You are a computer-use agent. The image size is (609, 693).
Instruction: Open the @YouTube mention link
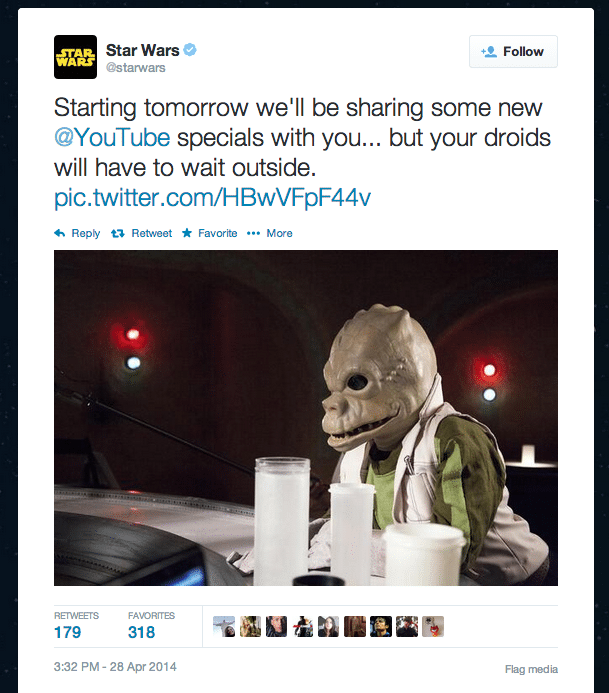click(112, 137)
